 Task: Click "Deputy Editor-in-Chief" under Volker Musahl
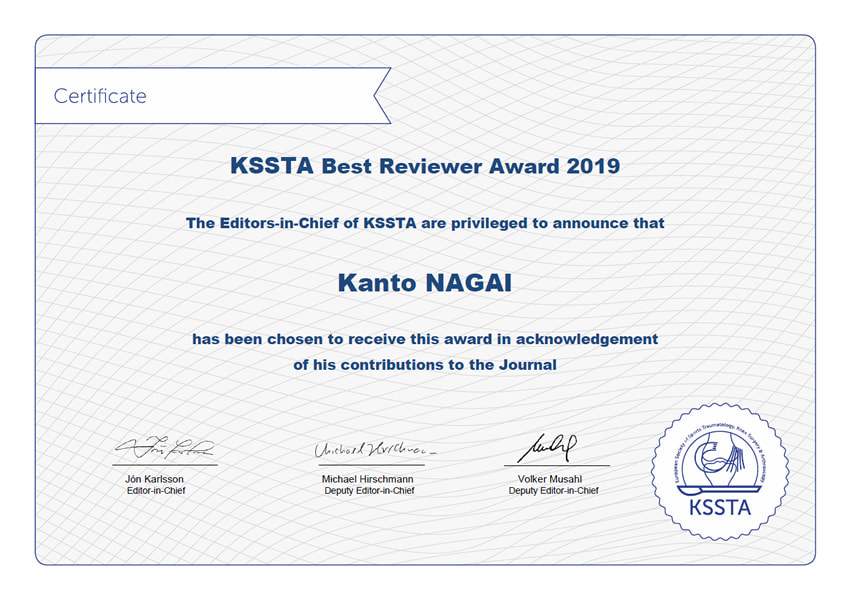point(553,491)
